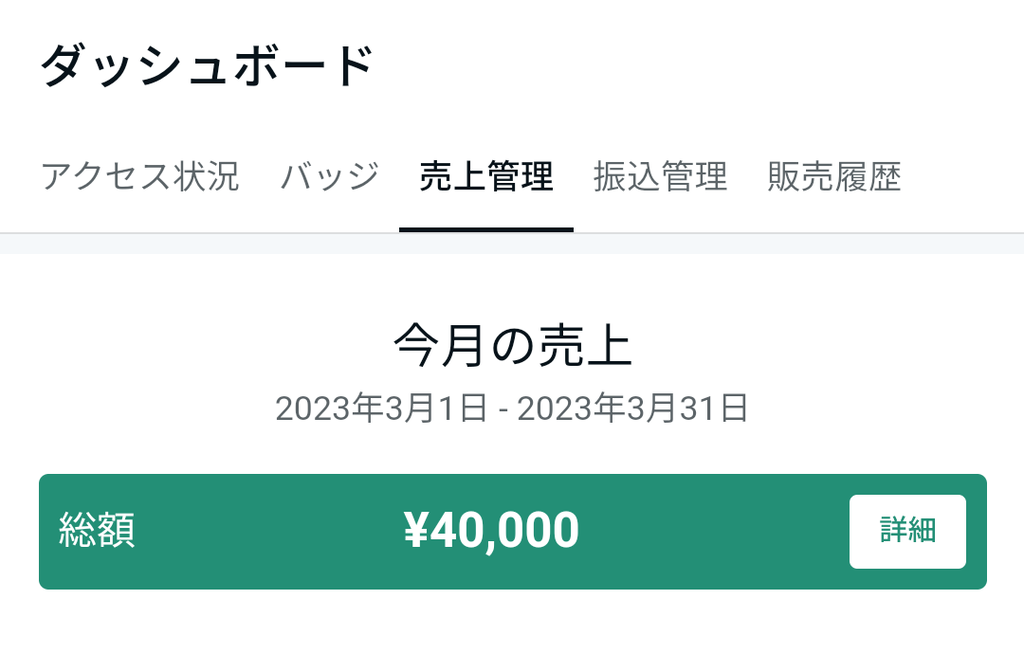Click the black underline beneath 売上管理
Screen dimensions: 1024x672
pos(486,229)
